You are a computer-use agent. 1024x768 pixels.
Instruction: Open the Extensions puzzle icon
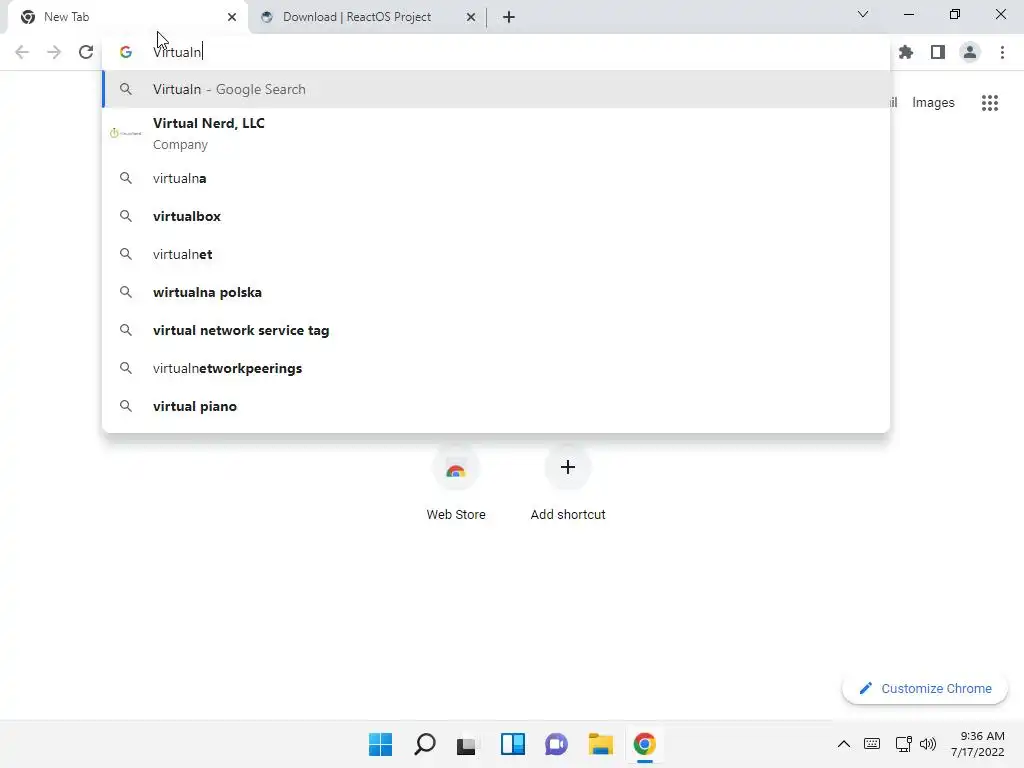click(905, 52)
